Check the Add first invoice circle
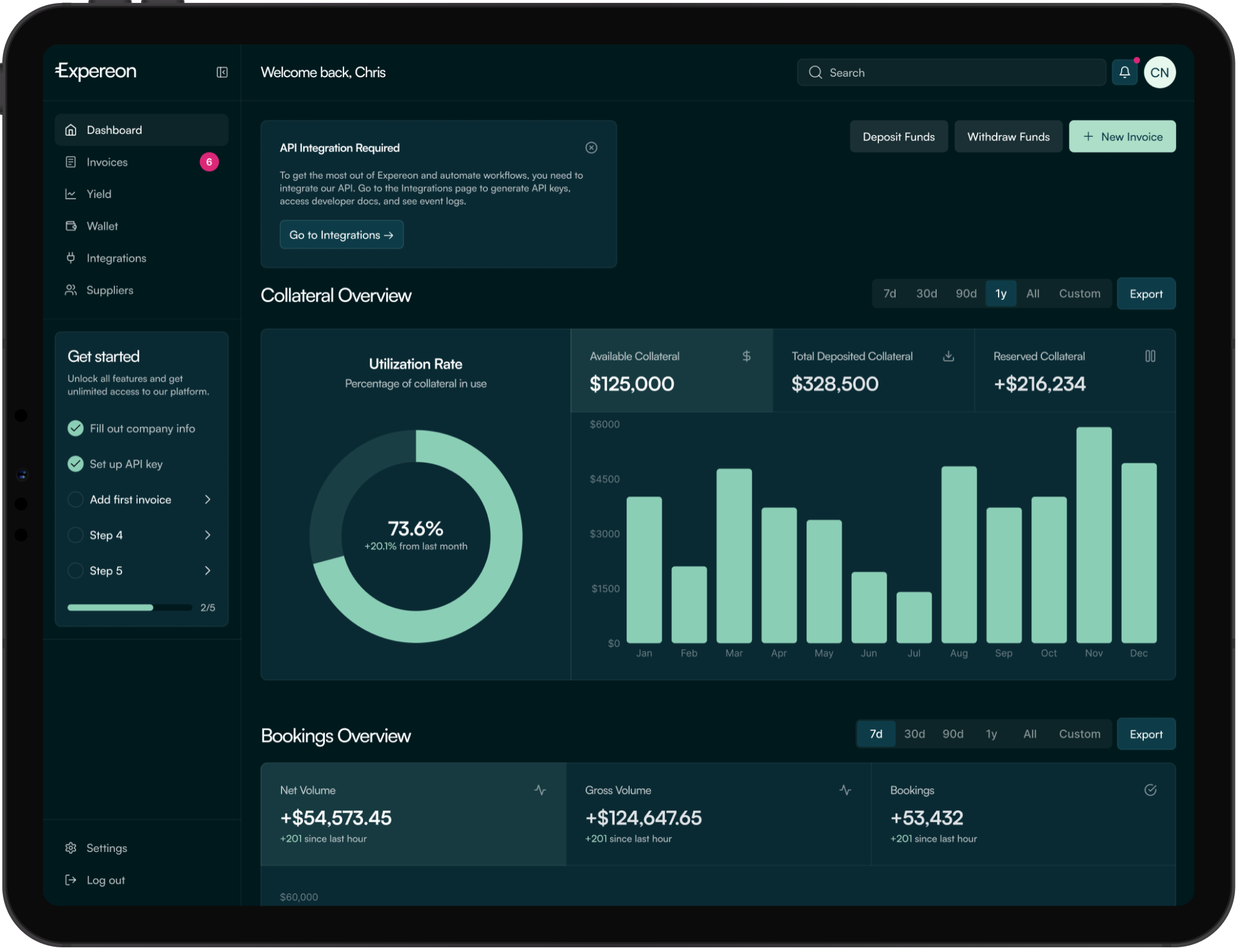Image resolution: width=1242 pixels, height=952 pixels. point(76,500)
